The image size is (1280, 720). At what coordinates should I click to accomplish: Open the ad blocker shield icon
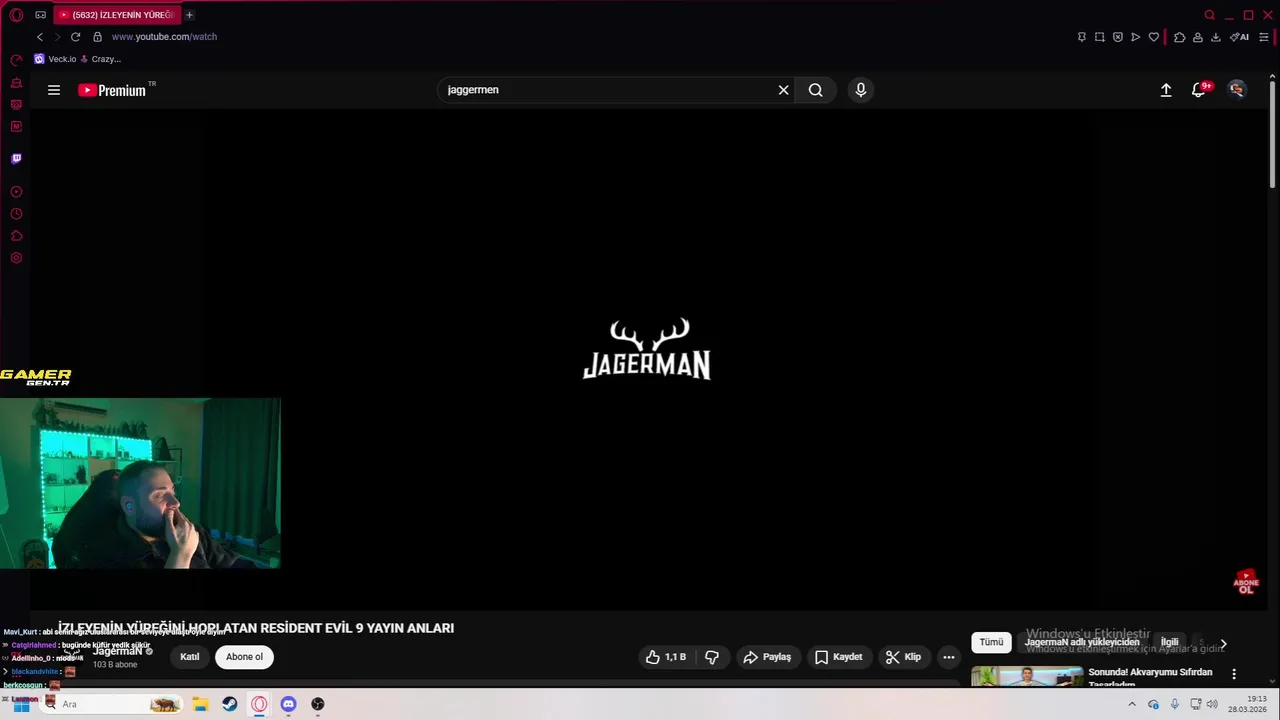tap(1117, 37)
